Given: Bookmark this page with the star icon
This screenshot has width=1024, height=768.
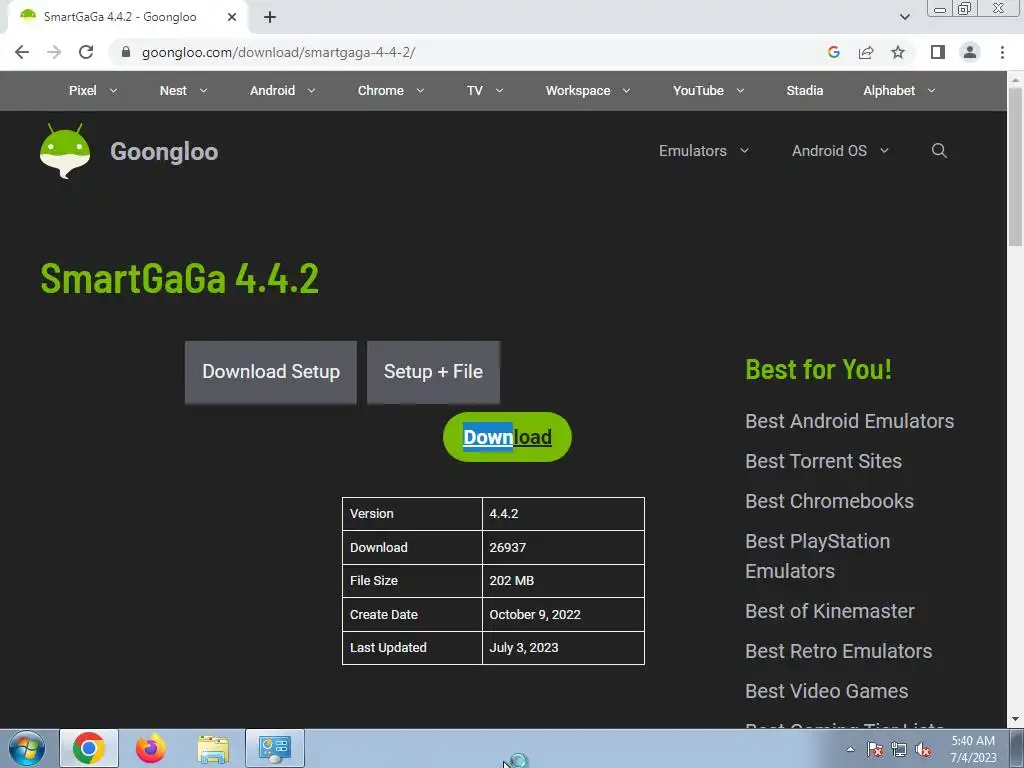Looking at the screenshot, I should [898, 52].
